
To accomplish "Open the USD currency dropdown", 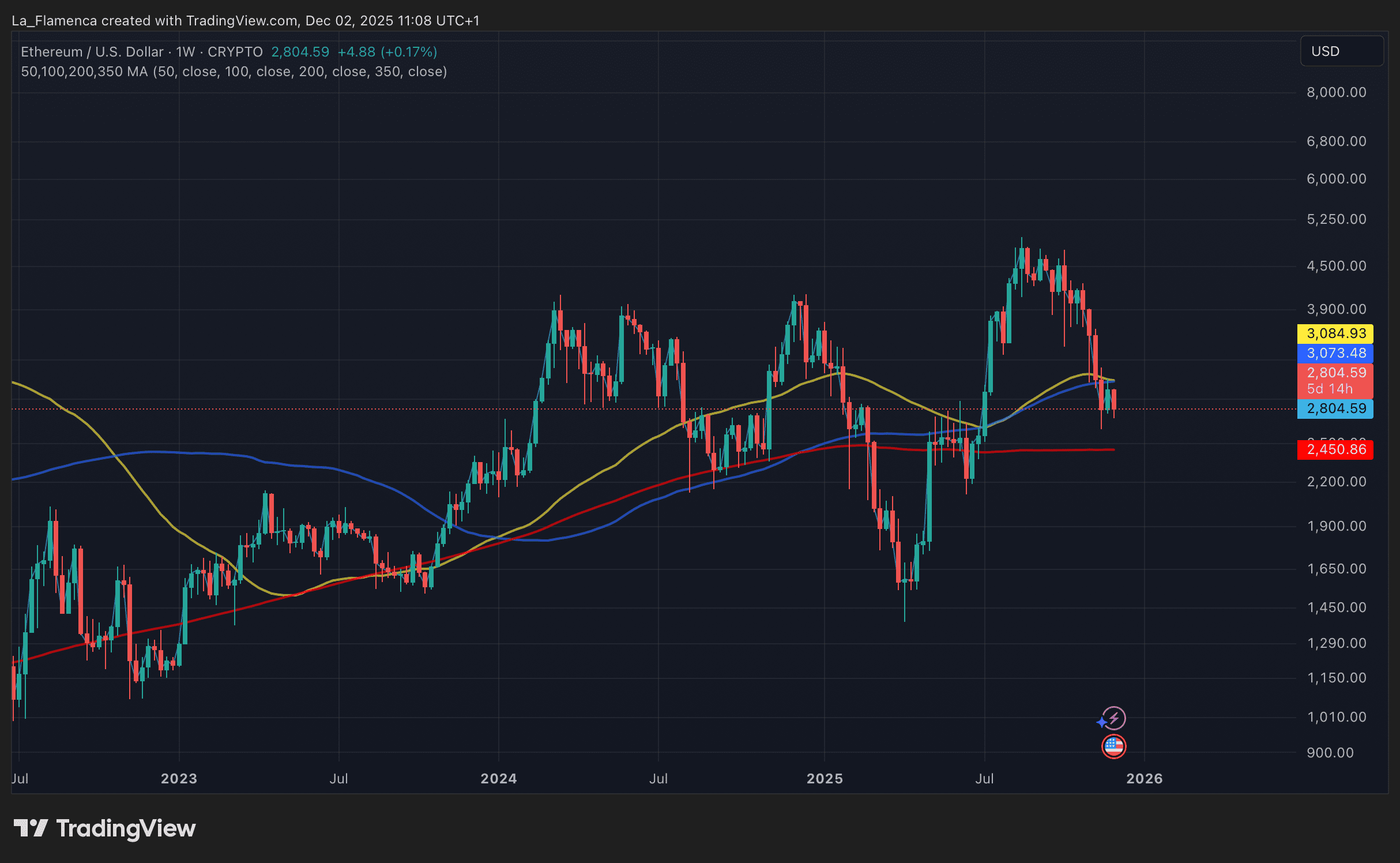I will (1341, 51).
